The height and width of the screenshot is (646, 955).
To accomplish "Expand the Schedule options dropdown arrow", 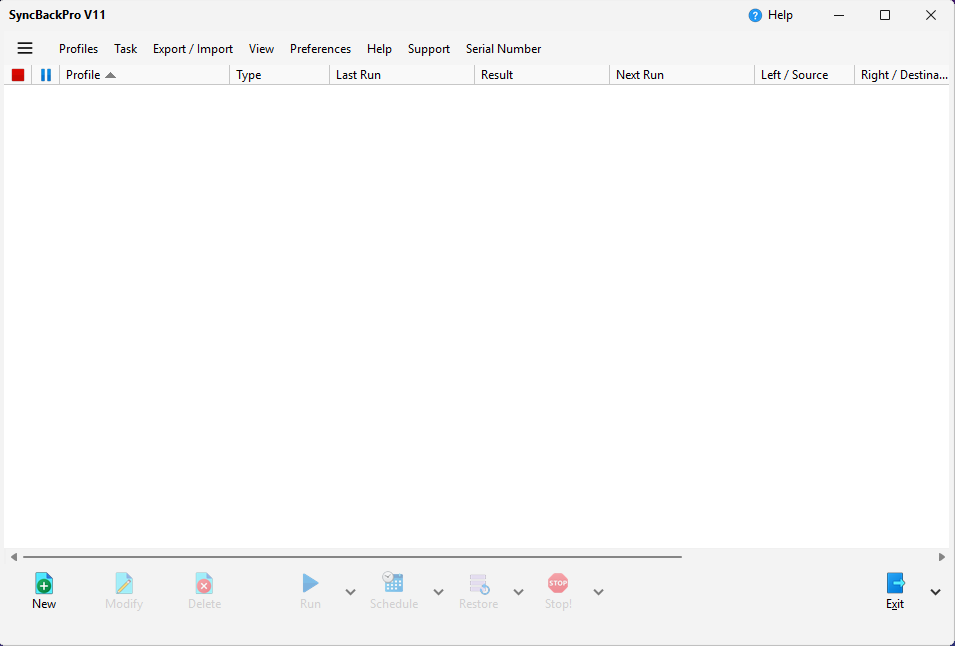I will (439, 592).
